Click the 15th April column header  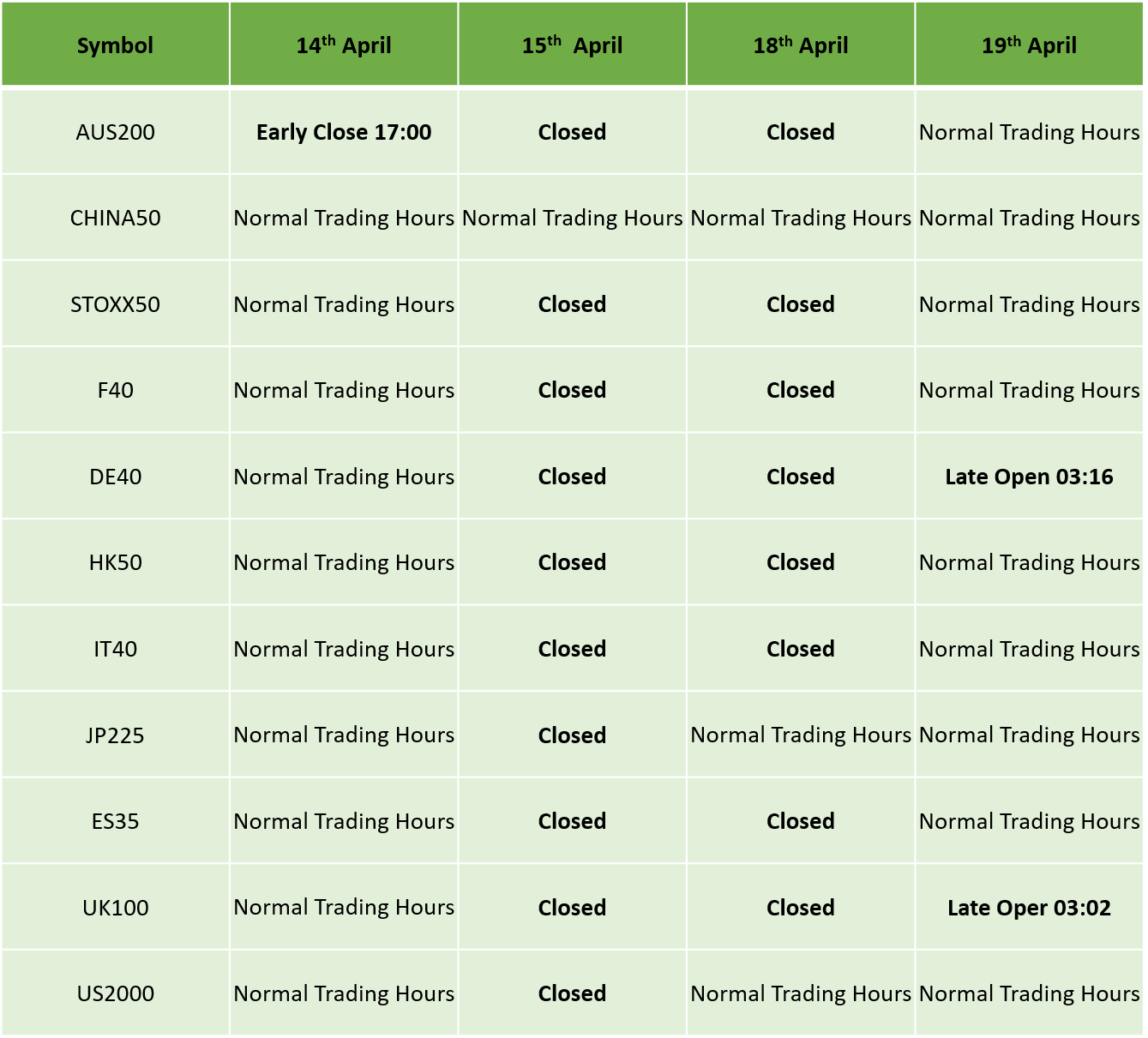point(572,45)
